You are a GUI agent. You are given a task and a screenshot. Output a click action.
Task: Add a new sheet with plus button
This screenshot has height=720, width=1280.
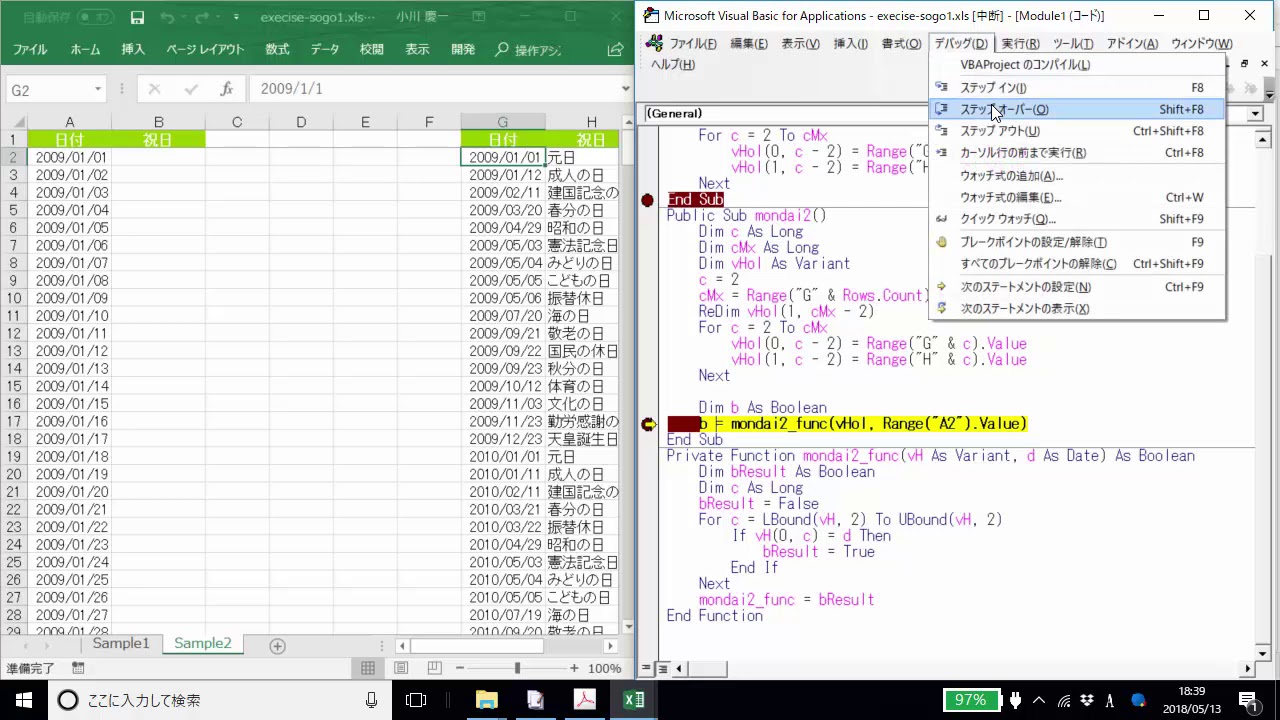(278, 646)
